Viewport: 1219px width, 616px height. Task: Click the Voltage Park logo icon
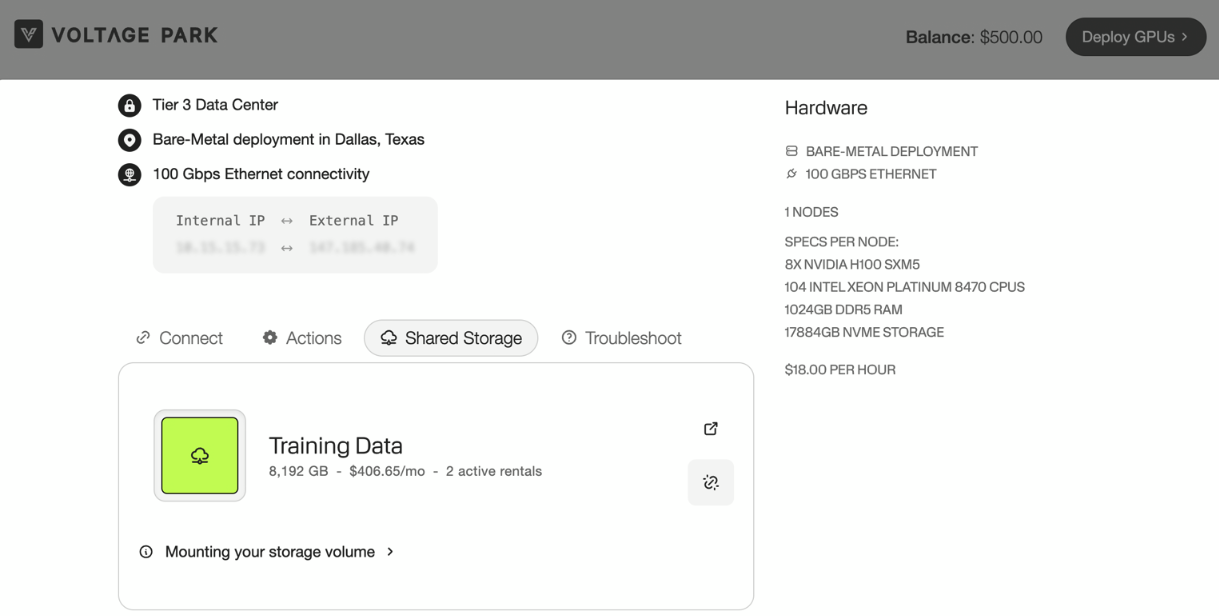29,35
